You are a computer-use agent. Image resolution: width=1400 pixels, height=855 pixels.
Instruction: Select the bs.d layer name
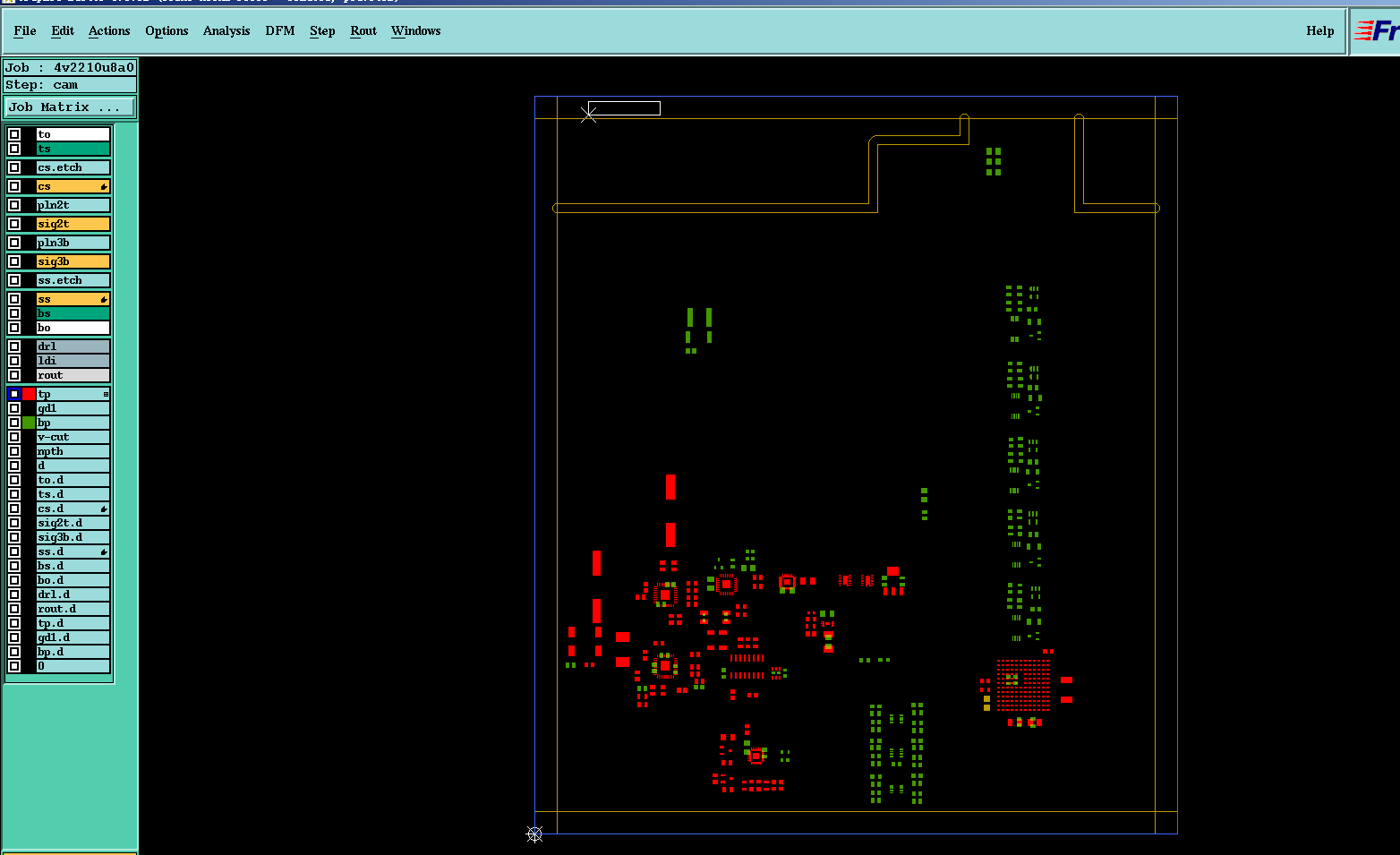(73, 566)
